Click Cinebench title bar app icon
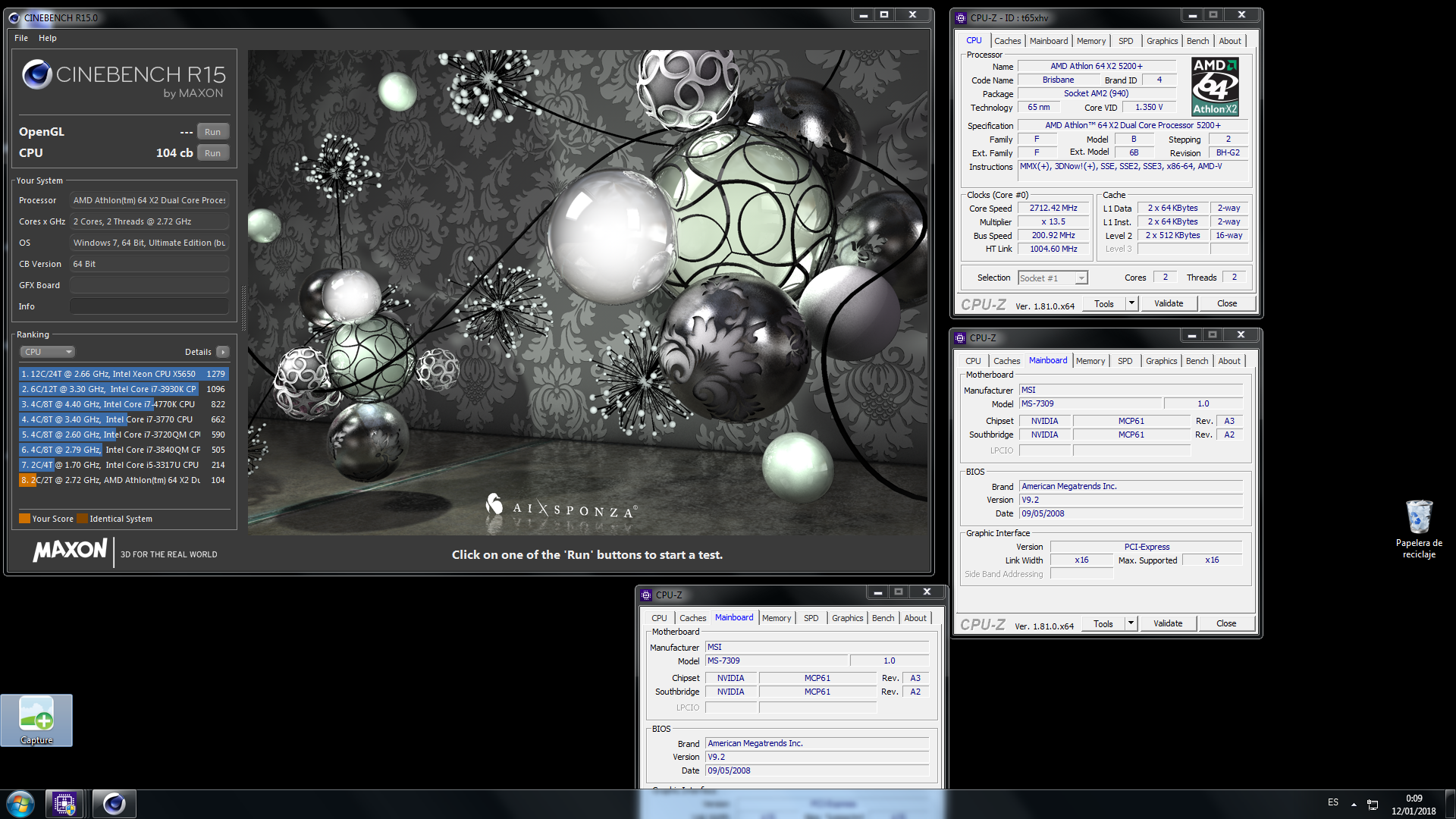 [14, 17]
